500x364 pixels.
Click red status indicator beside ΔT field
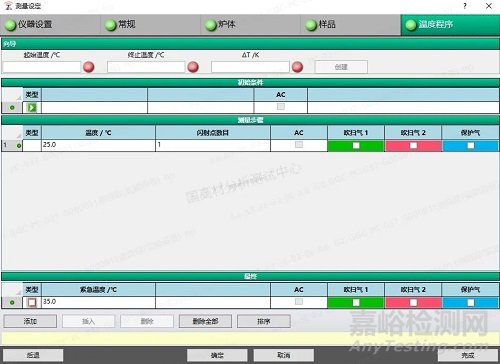point(297,67)
